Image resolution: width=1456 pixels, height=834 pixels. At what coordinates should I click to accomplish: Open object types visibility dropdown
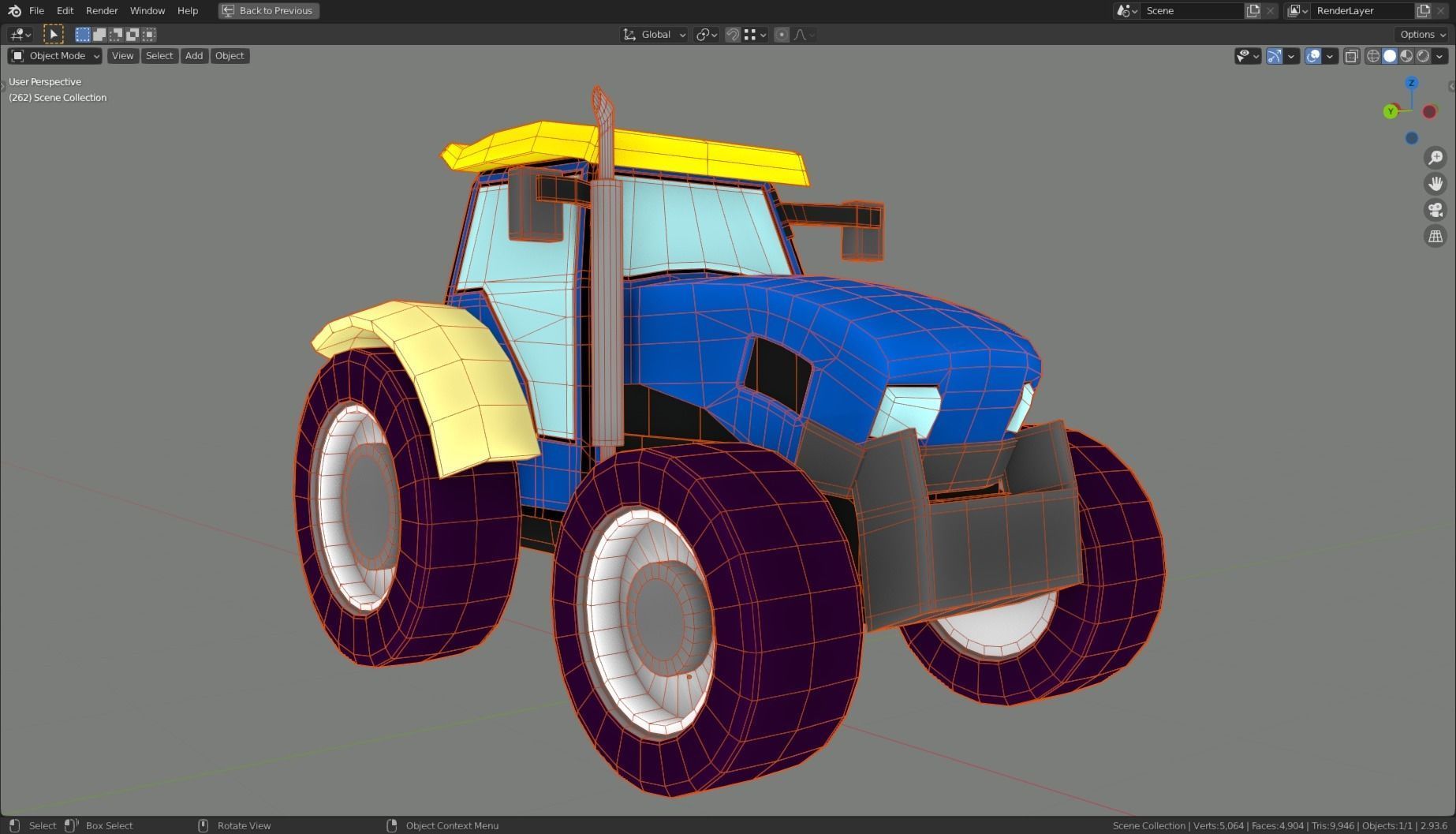tap(1248, 55)
